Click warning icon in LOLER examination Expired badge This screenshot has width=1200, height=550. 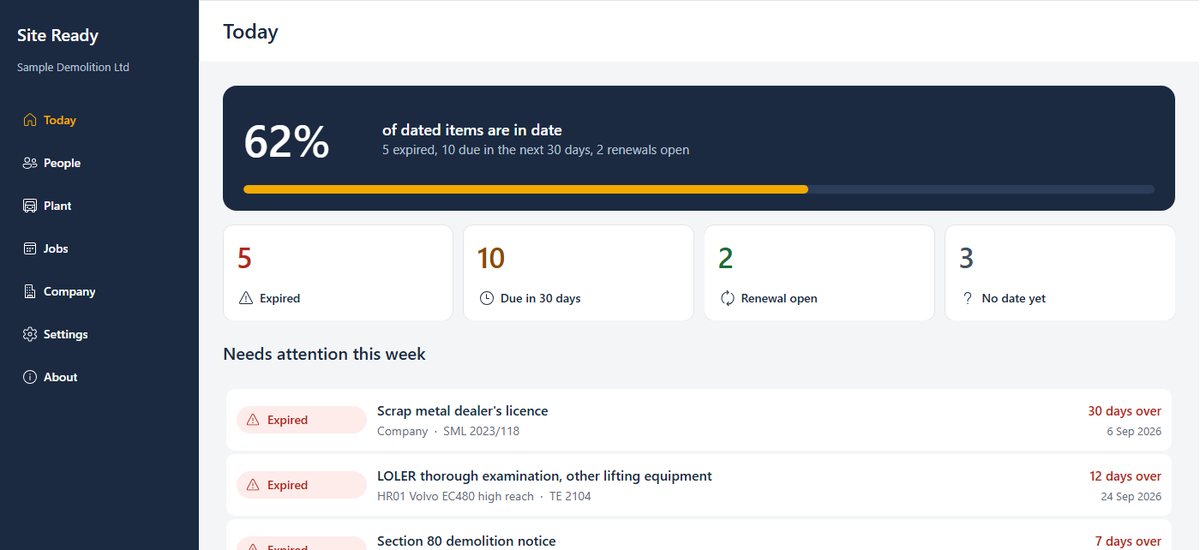(x=253, y=485)
